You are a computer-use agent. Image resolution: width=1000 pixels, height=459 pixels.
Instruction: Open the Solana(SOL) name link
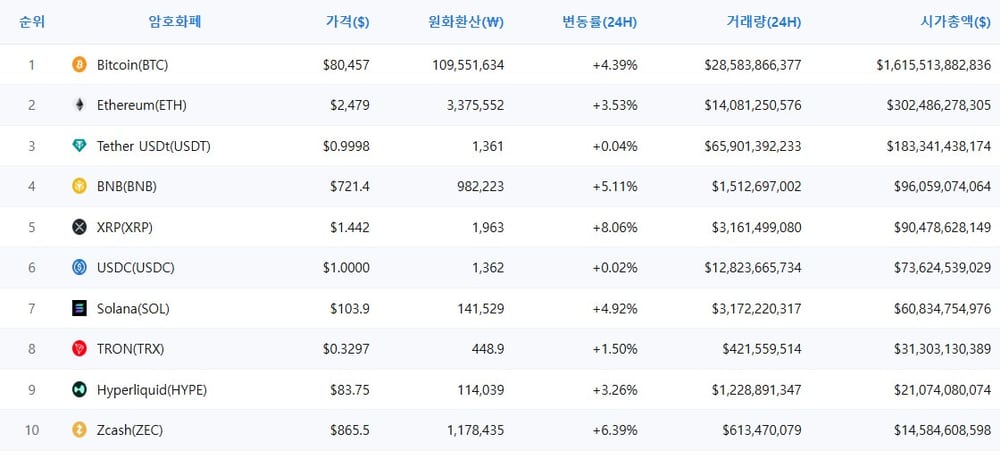coord(133,309)
